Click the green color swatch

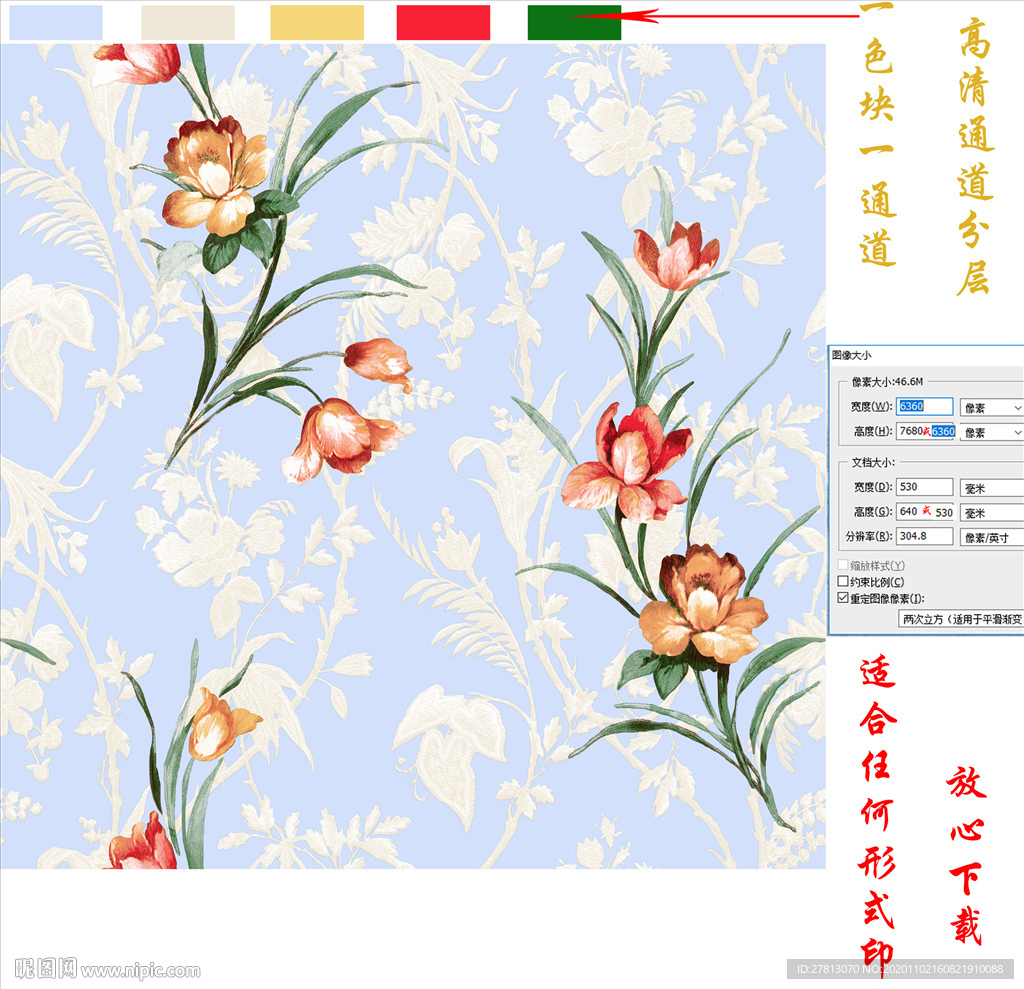pos(574,23)
